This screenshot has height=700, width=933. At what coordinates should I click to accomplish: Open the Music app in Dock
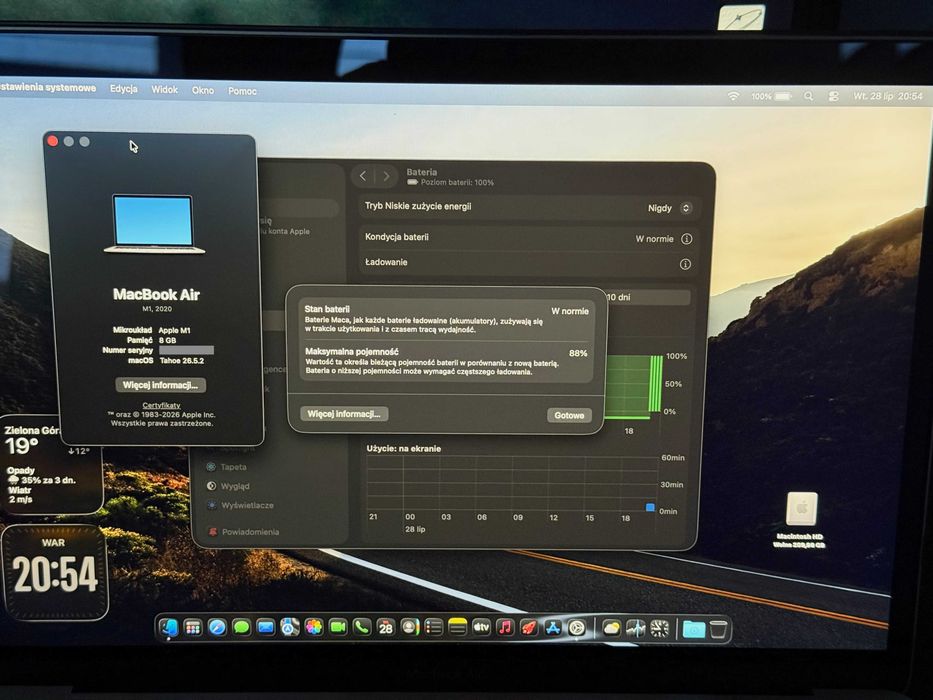tap(505, 627)
